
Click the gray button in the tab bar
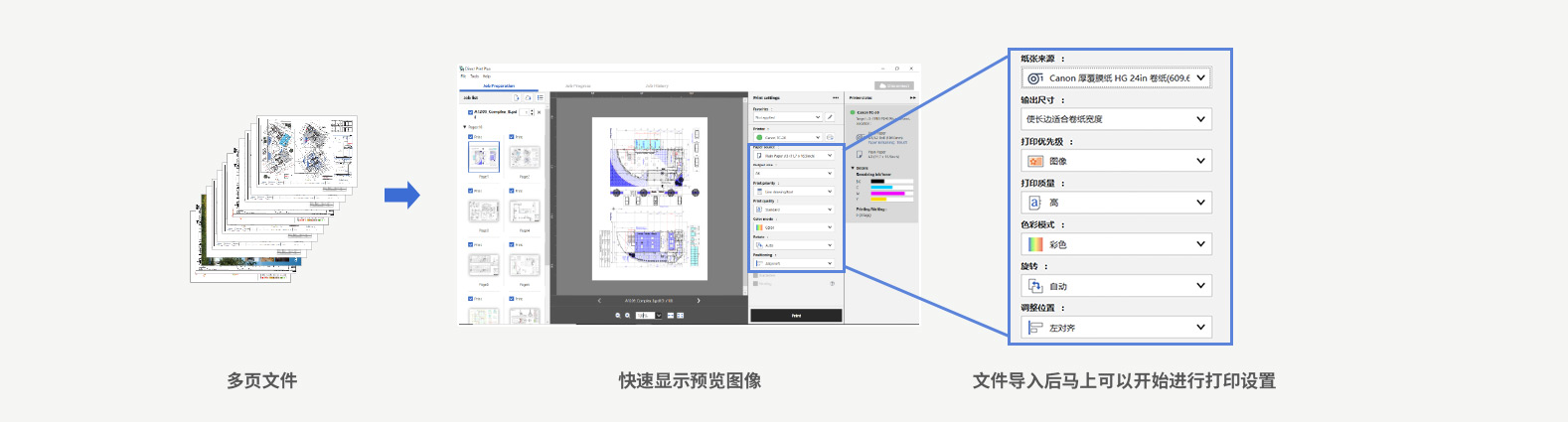[x=893, y=85]
